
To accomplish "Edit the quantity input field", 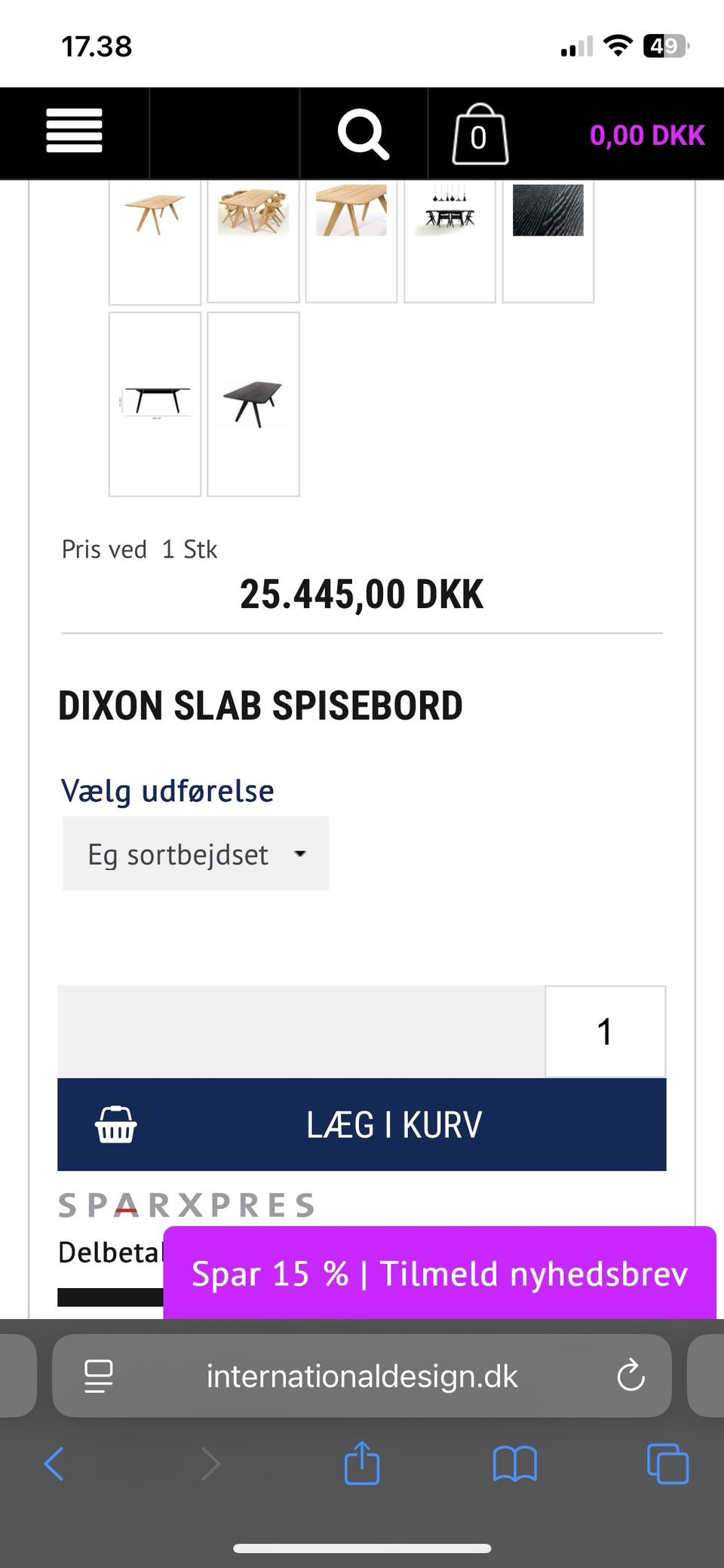I will coord(605,1031).
